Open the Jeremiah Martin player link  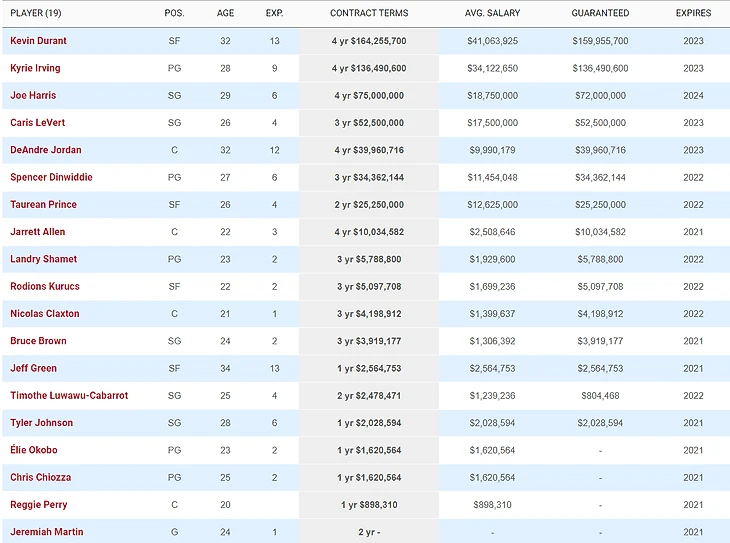46,532
